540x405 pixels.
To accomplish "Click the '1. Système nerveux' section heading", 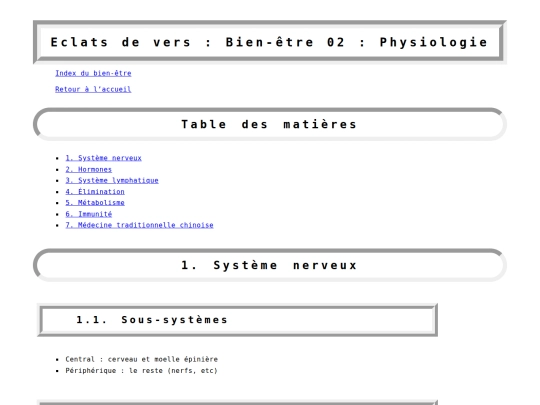I will point(269,265).
